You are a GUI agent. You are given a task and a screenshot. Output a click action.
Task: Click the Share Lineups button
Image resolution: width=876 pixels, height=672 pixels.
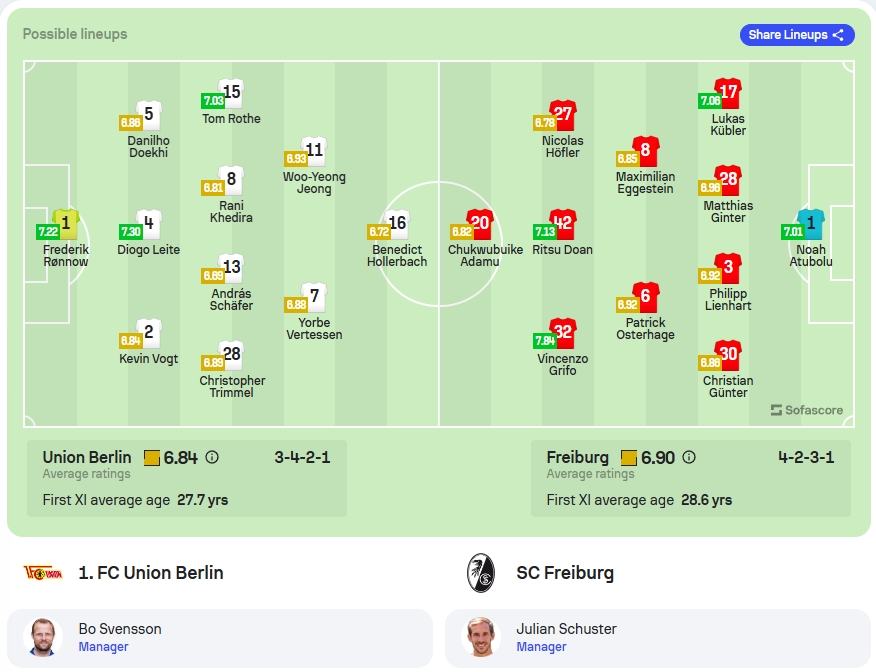coord(797,35)
